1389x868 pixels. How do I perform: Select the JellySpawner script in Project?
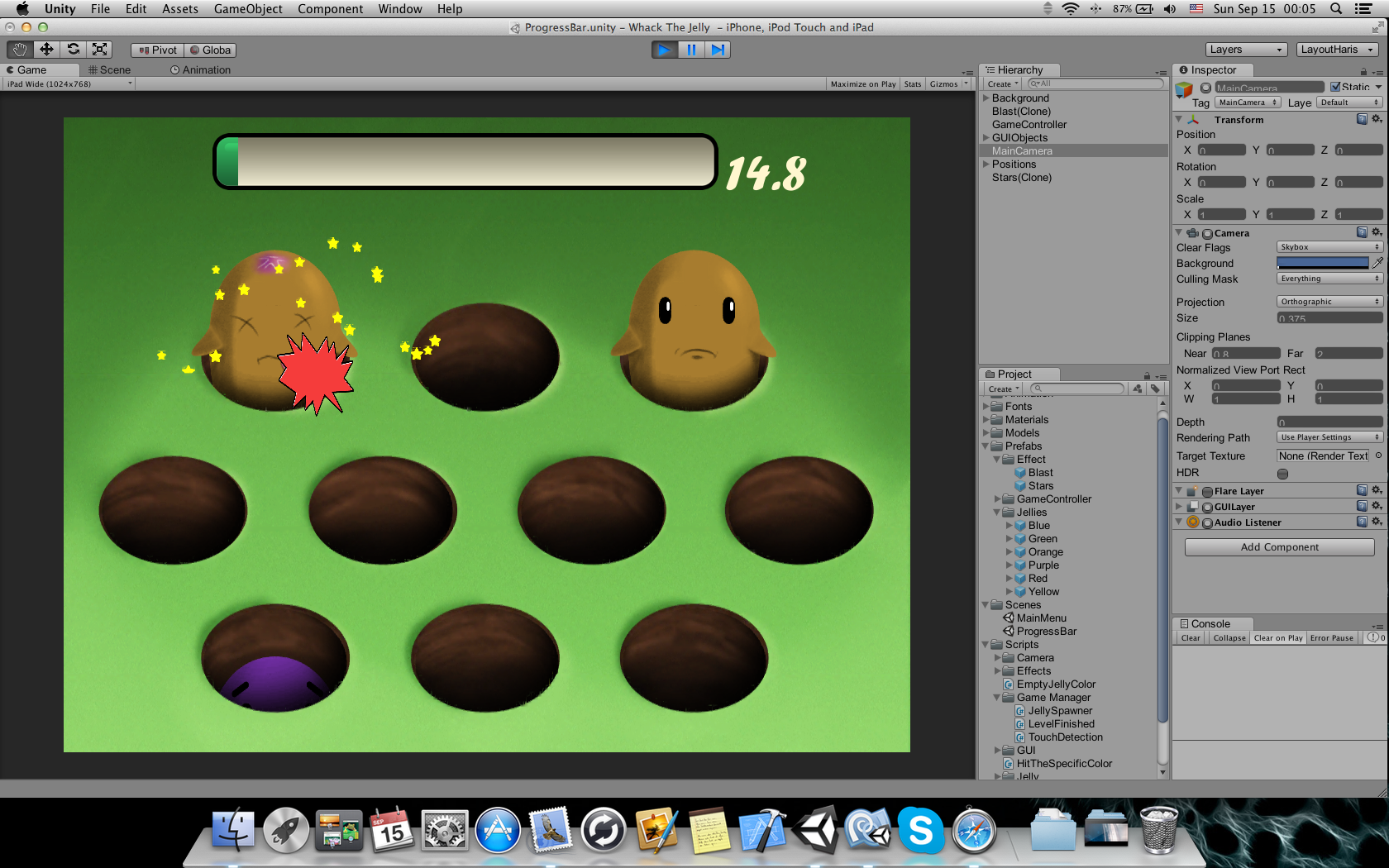click(x=1060, y=711)
